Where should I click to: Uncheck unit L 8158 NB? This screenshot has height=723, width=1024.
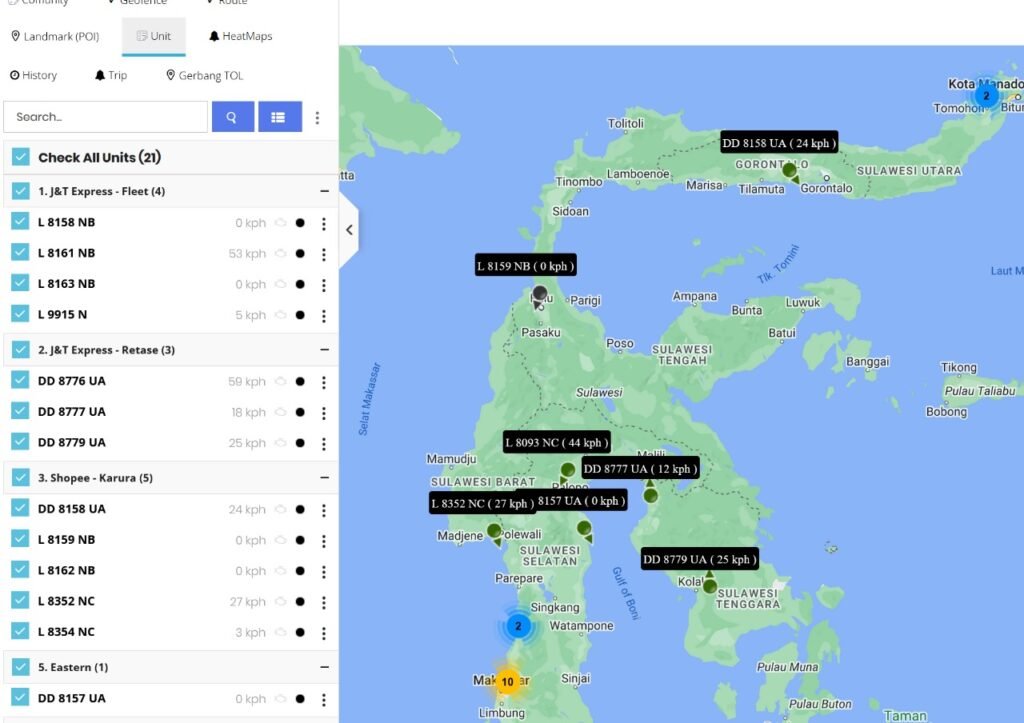pos(20,221)
